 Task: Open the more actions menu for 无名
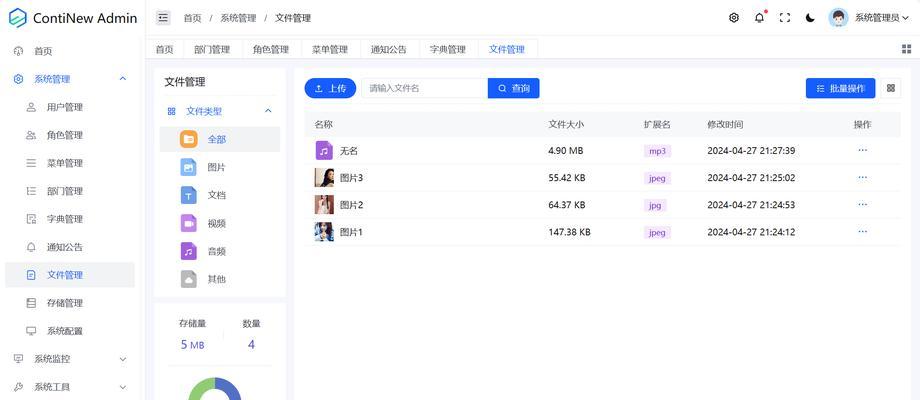point(862,150)
